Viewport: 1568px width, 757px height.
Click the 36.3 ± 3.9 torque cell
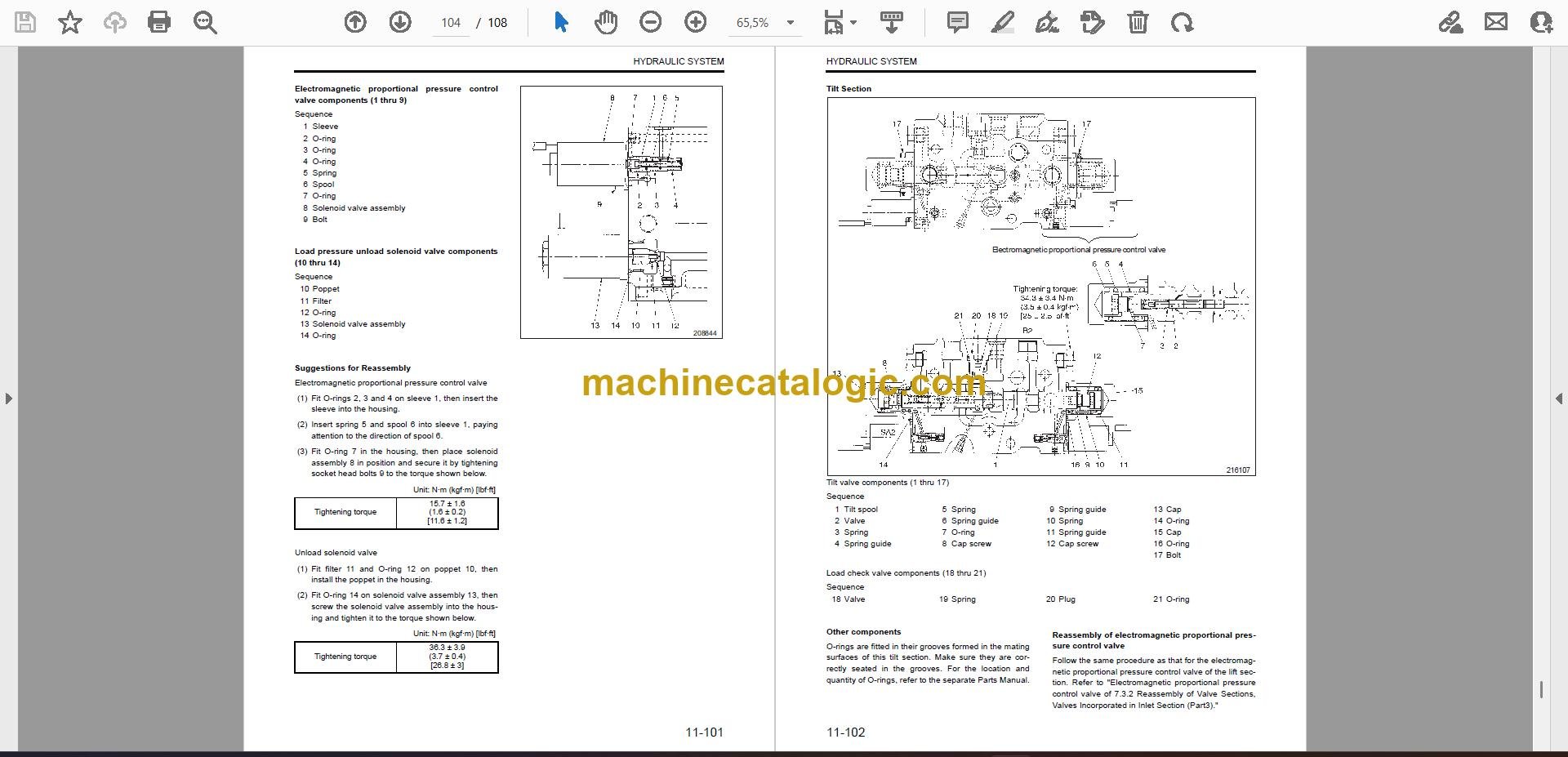tap(448, 657)
